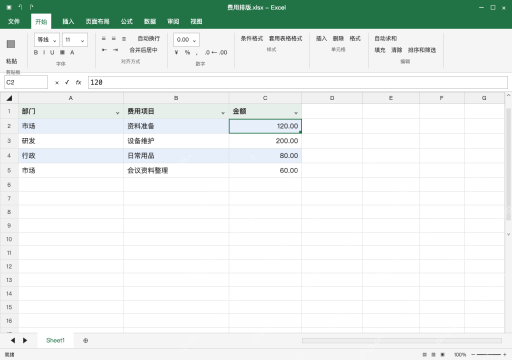Cancel the formula entry with the X icon
This screenshot has width=512, height=360.
tap(57, 83)
